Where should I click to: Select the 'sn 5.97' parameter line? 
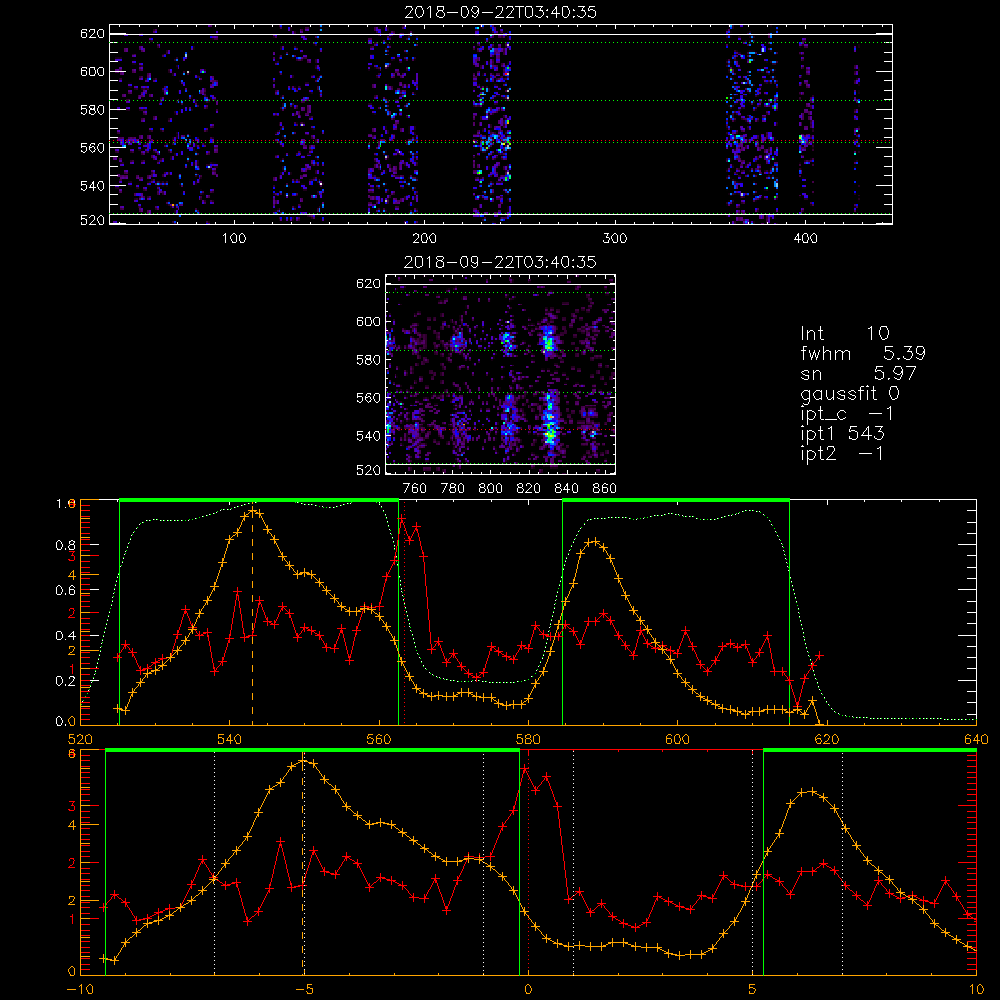(858, 373)
